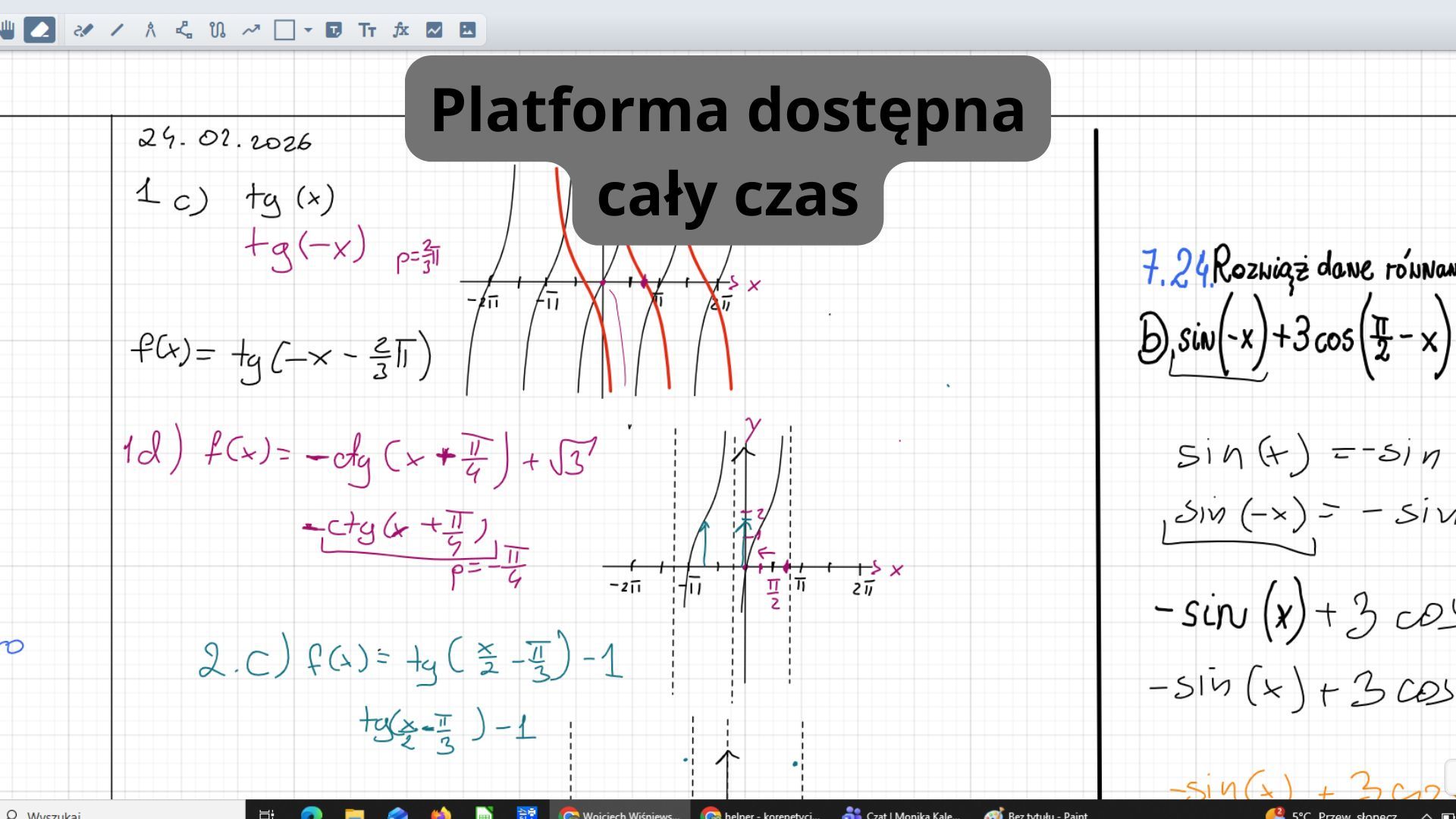This screenshot has height=819, width=1456.
Task: Insert an image onto the whiteboard
Action: point(467,30)
